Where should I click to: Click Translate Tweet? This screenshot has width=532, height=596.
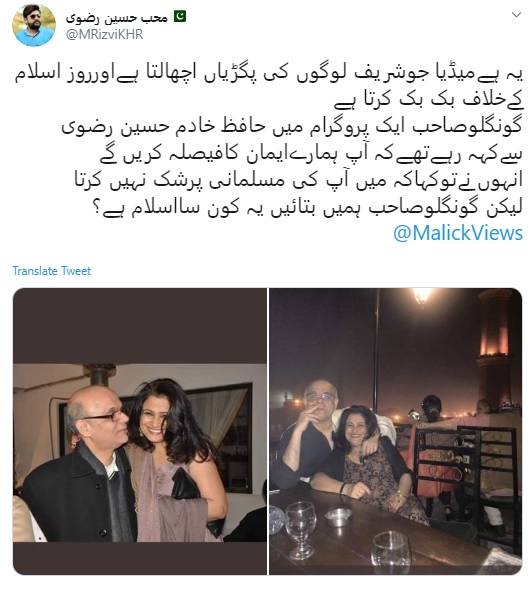(52, 271)
